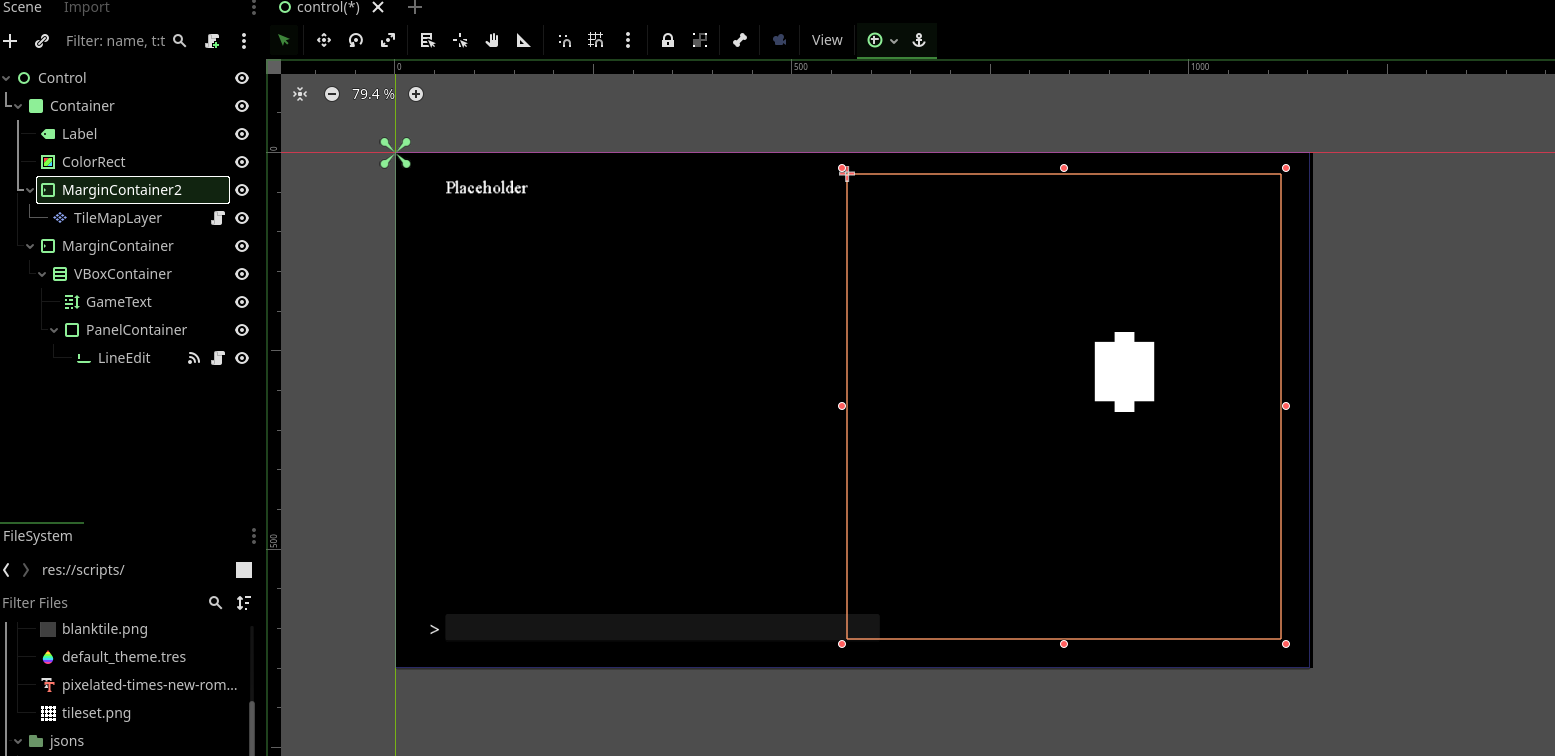Collapse the VBoxContainer tree node
Image resolution: width=1555 pixels, height=756 pixels.
coord(43,274)
